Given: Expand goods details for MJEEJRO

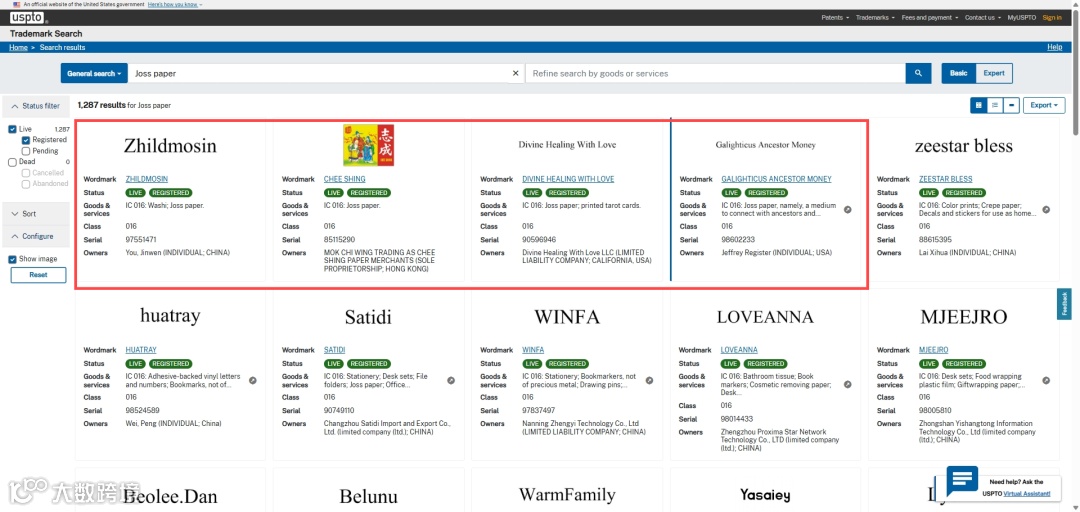Looking at the screenshot, I should click(x=1046, y=380).
